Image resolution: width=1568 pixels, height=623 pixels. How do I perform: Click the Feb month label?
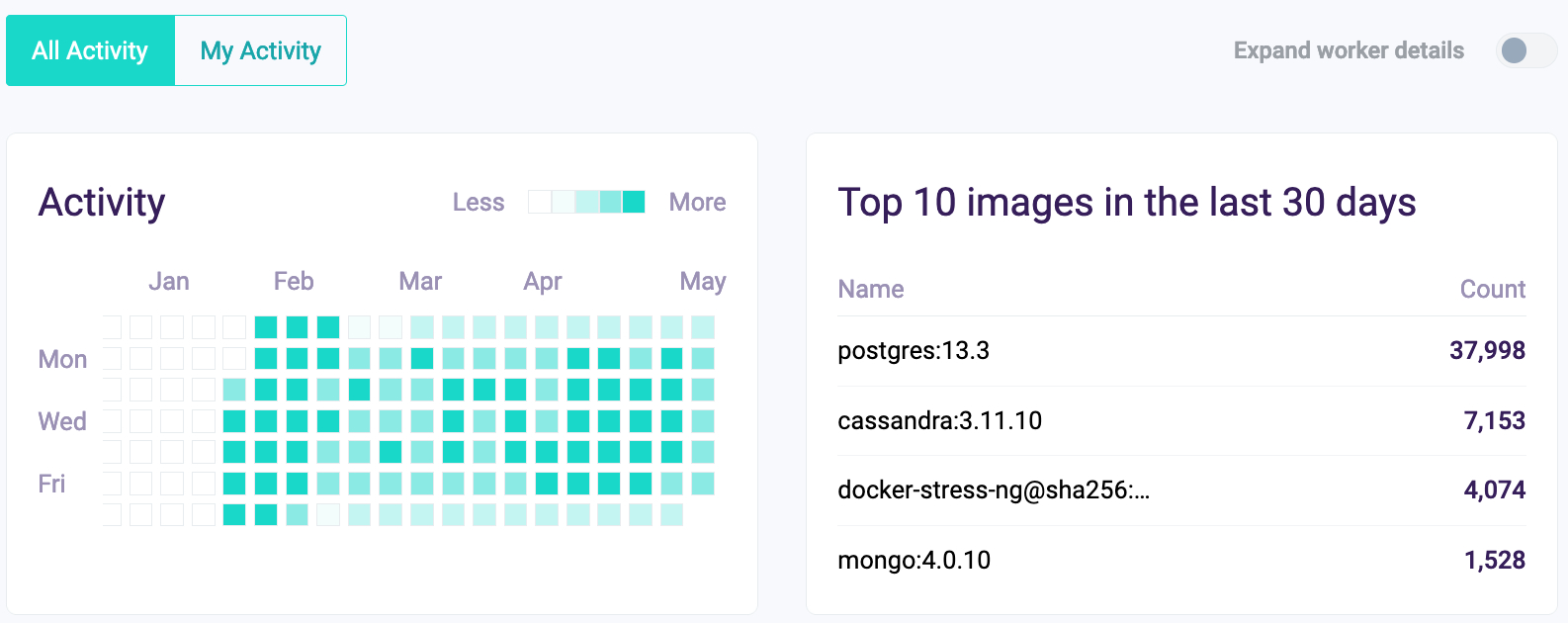click(294, 281)
